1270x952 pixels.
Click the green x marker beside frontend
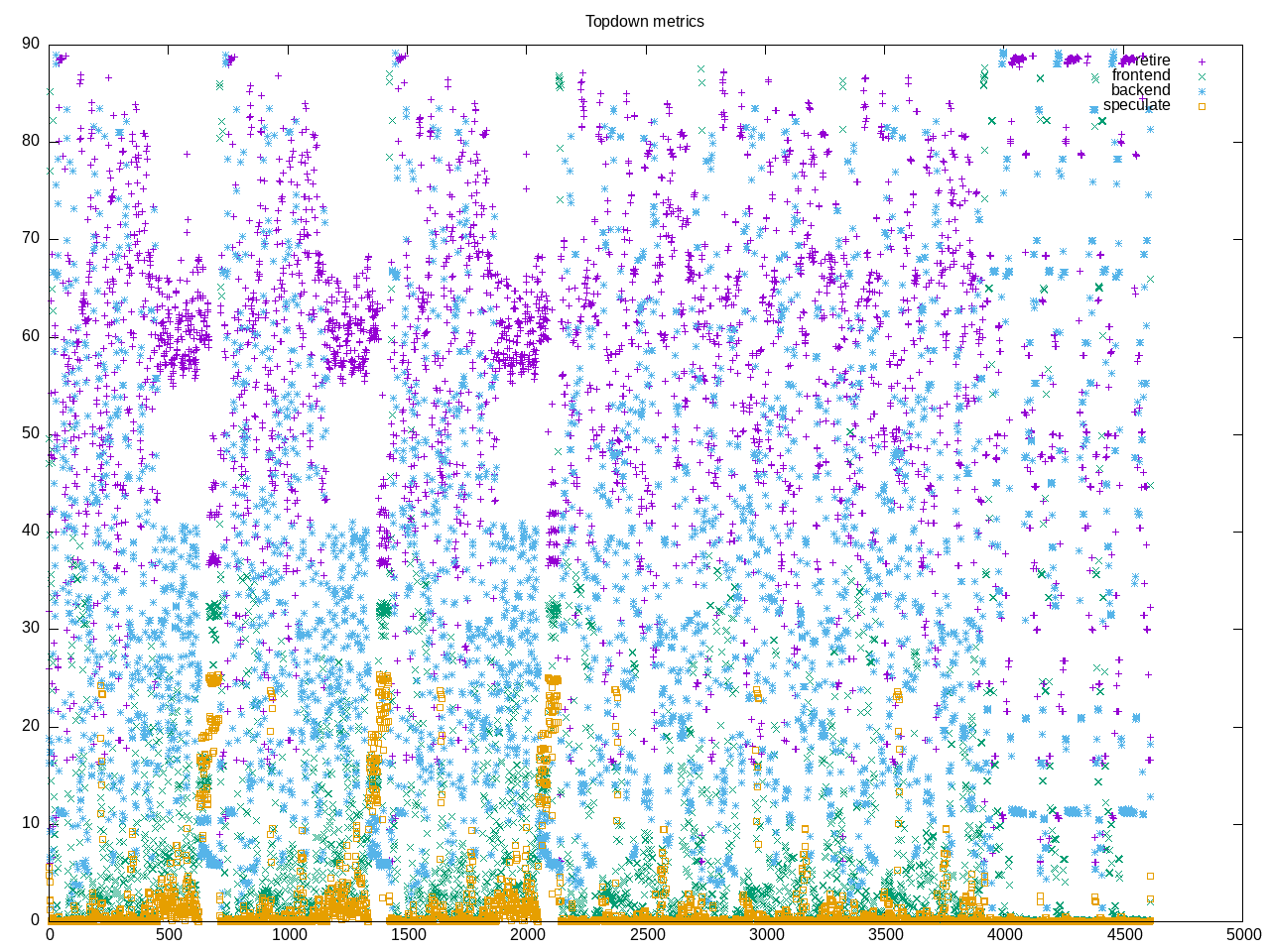pyautogui.click(x=1202, y=75)
